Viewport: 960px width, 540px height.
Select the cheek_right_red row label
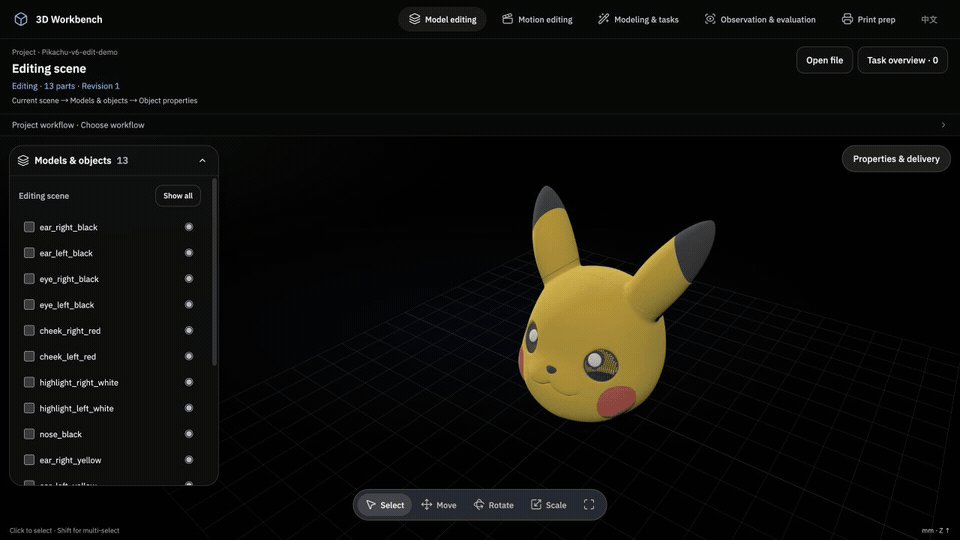tap(70, 331)
